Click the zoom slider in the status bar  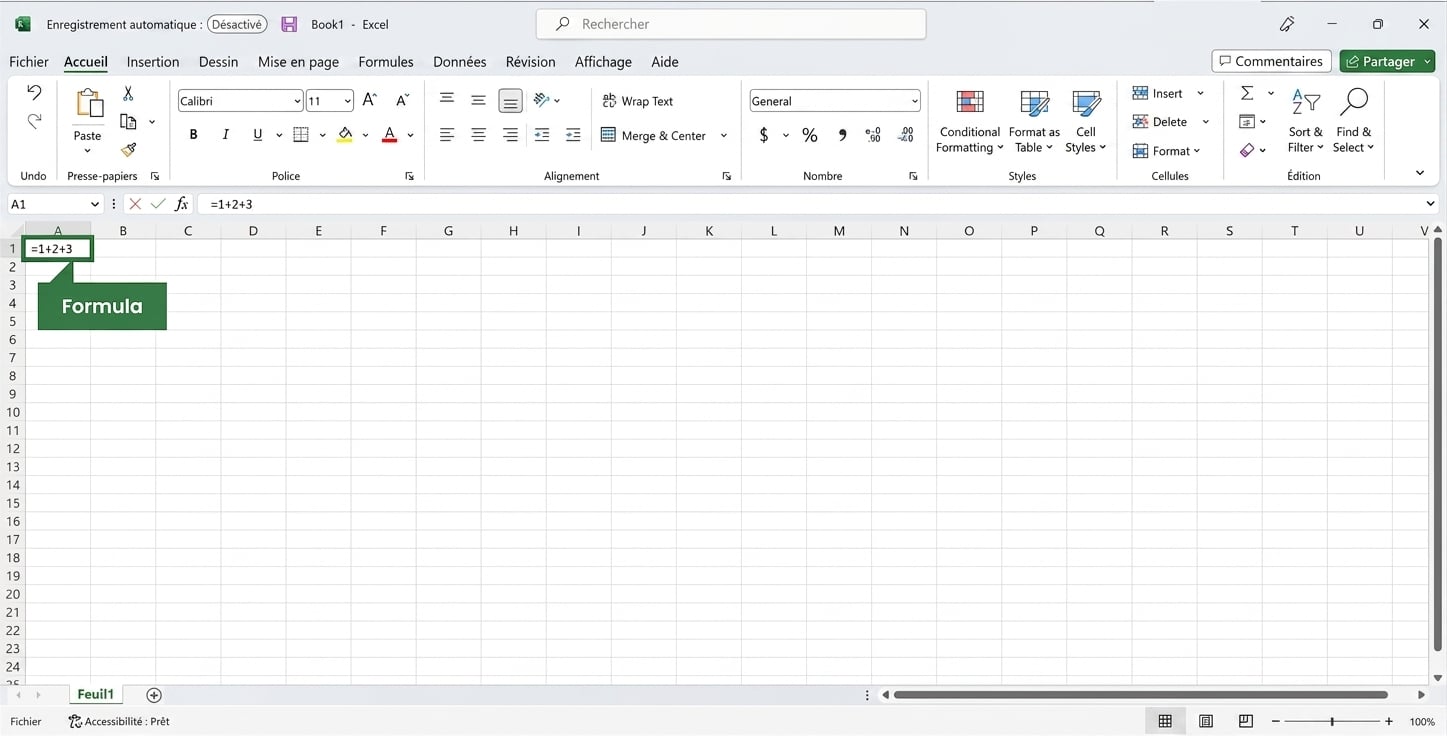(x=1331, y=721)
